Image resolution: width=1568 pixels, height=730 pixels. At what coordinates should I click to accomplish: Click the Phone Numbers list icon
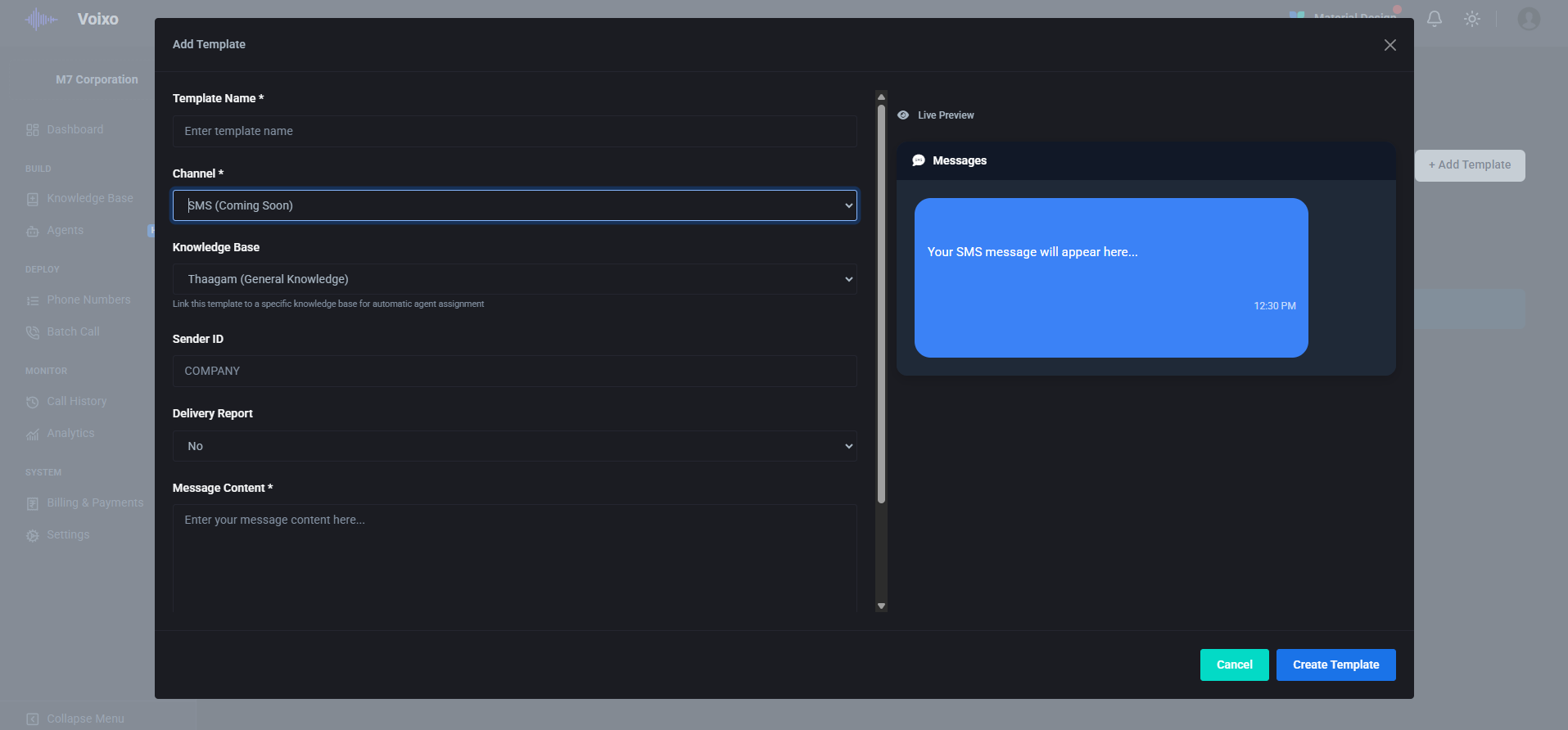point(33,300)
